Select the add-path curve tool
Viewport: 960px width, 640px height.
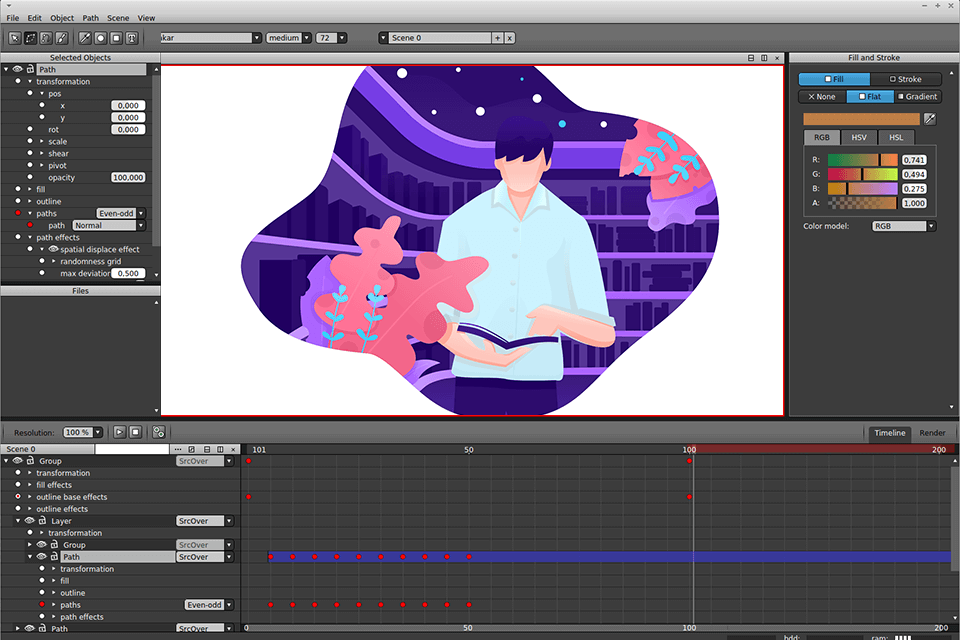[x=46, y=38]
